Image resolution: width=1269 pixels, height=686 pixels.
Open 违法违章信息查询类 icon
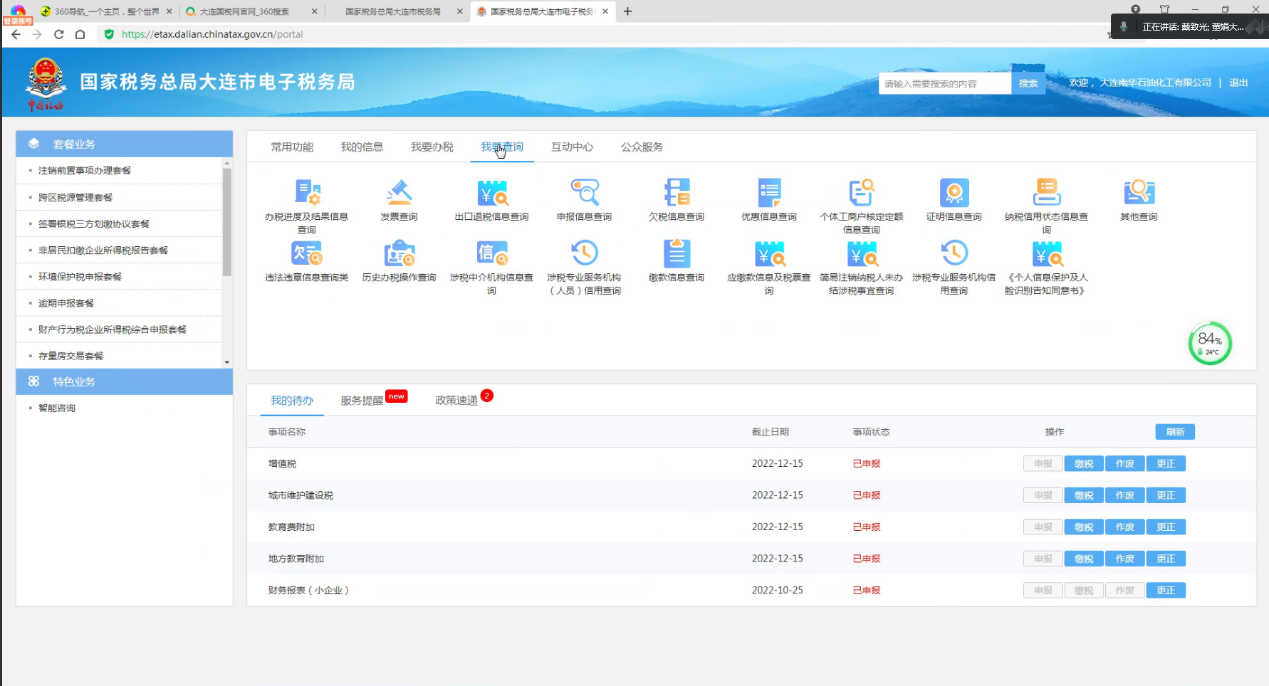pos(306,254)
